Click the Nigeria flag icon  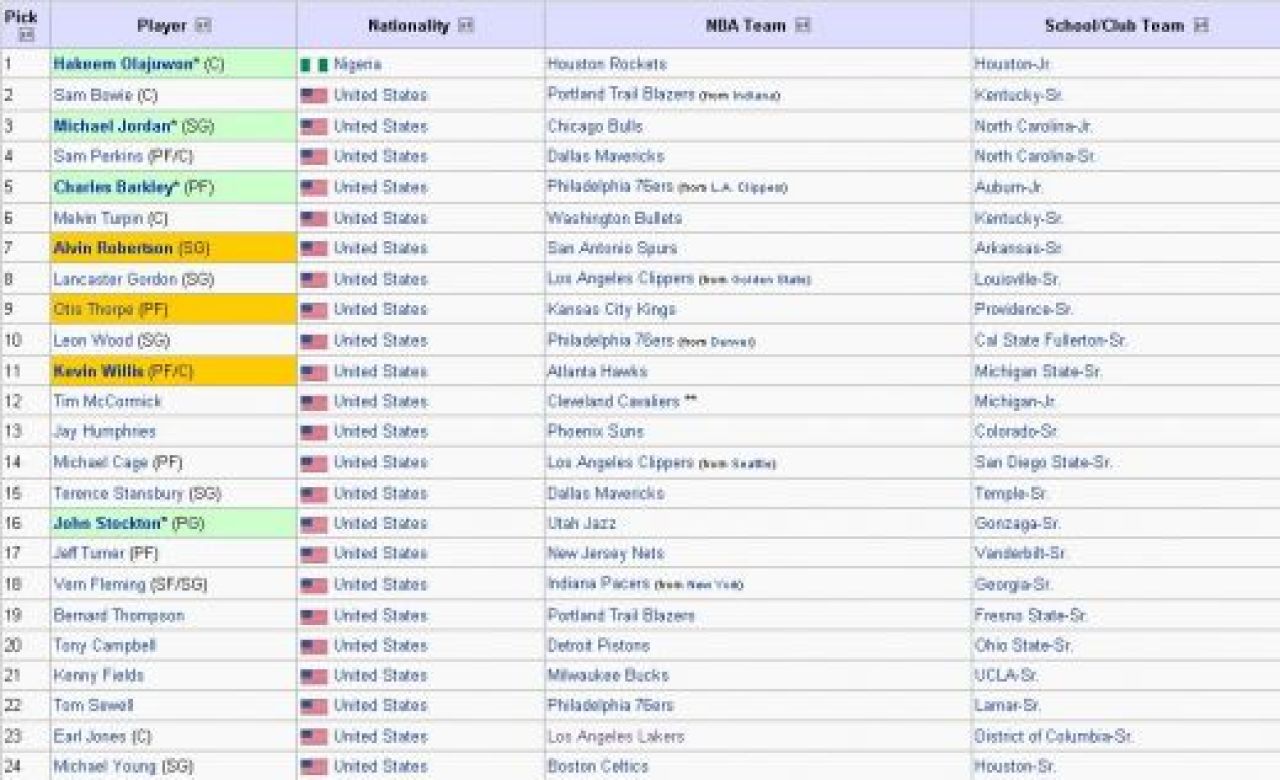click(x=314, y=65)
